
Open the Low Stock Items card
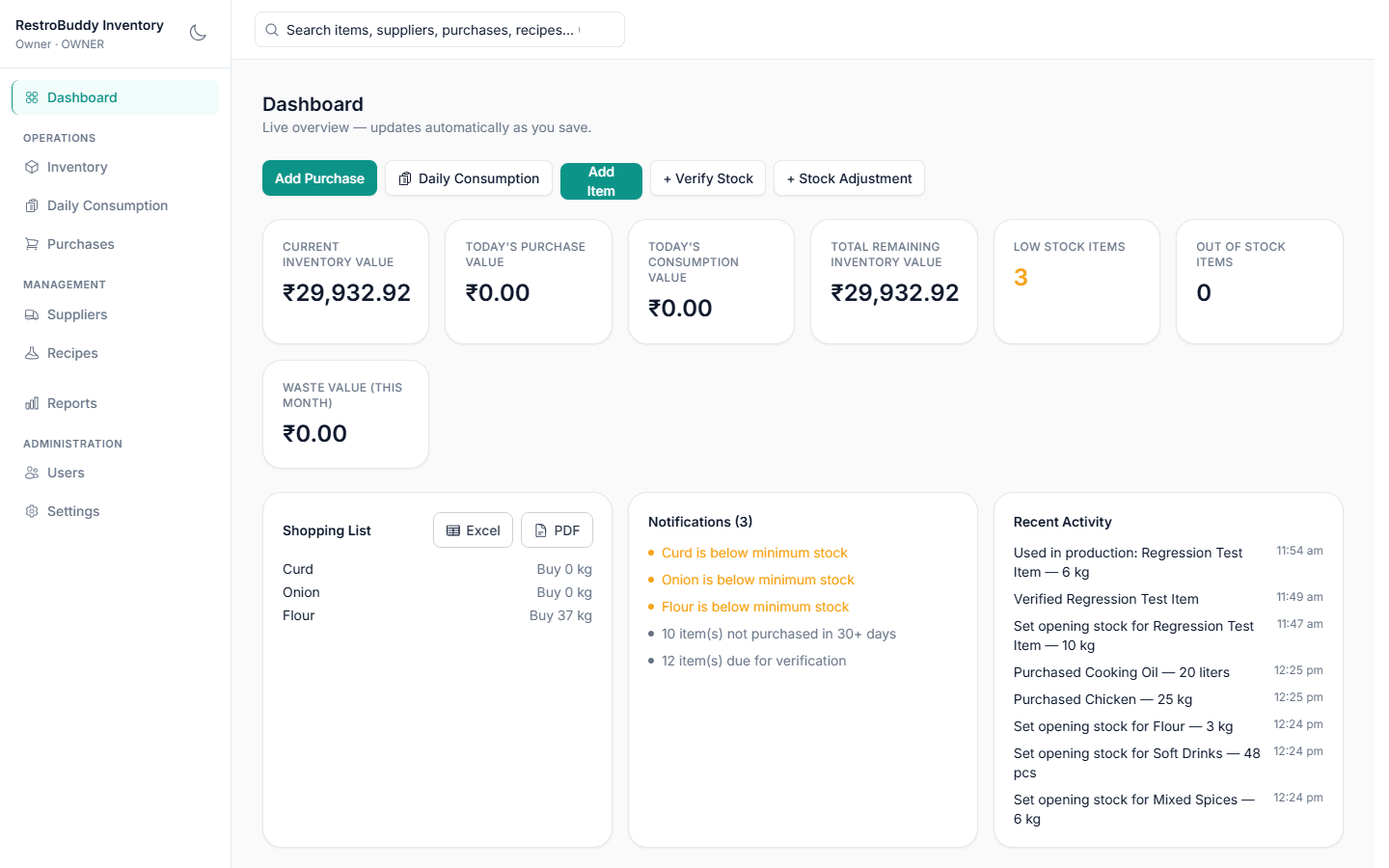tap(1076, 282)
